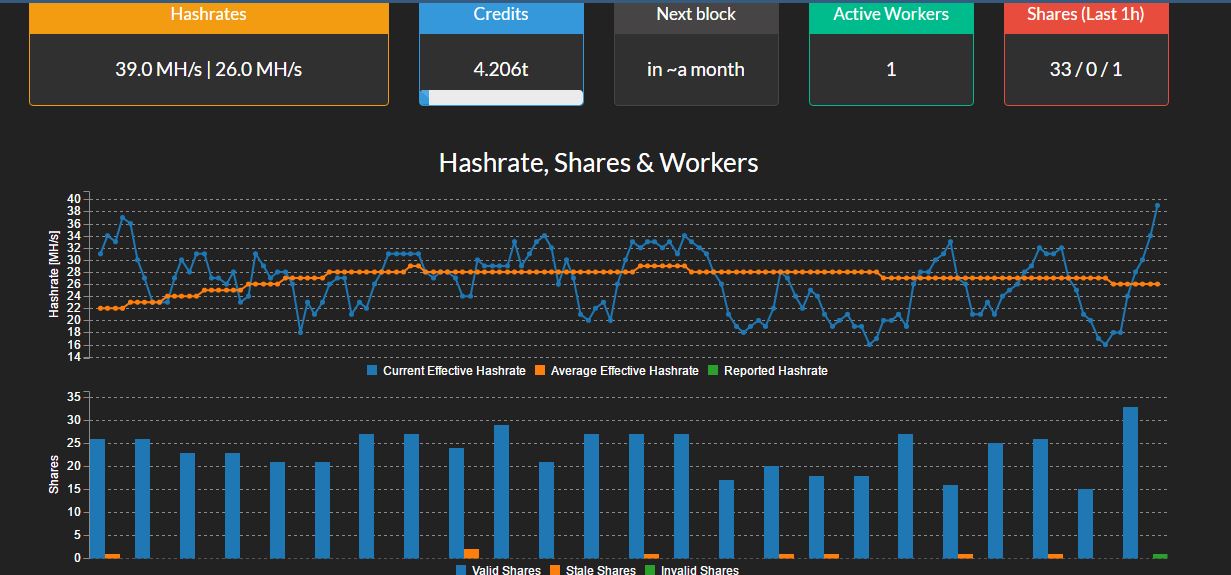Hide Valid Shares in the legend
This screenshot has height=575, width=1231.
498,570
